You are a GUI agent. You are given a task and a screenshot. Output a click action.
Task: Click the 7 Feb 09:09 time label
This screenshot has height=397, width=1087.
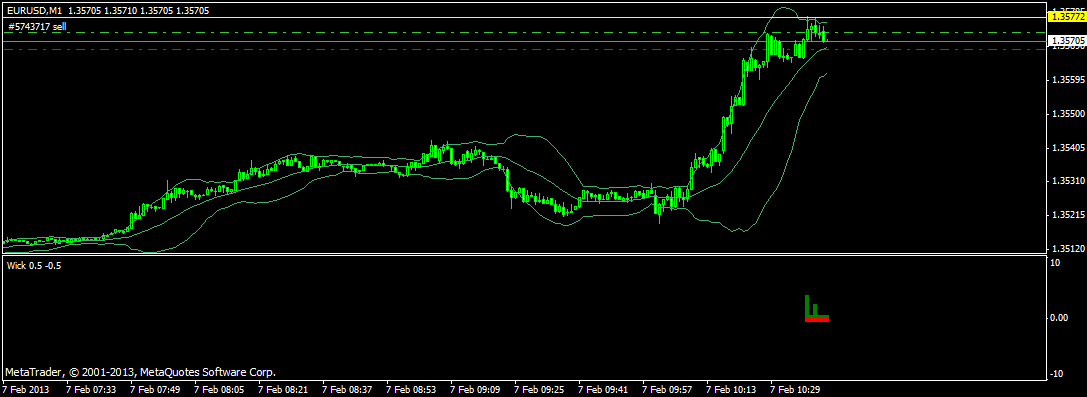(x=475, y=390)
